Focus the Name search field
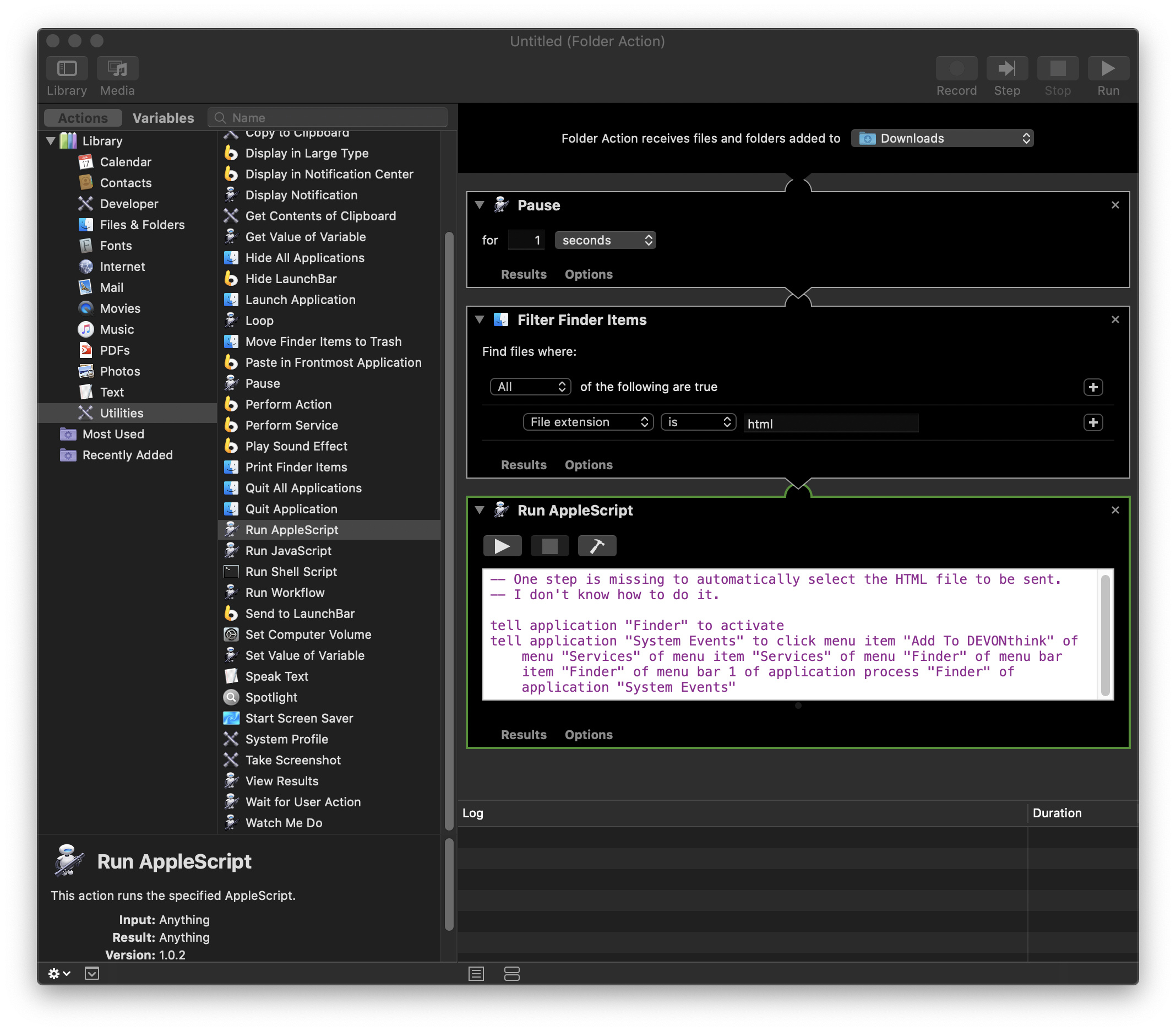 pyautogui.click(x=327, y=117)
